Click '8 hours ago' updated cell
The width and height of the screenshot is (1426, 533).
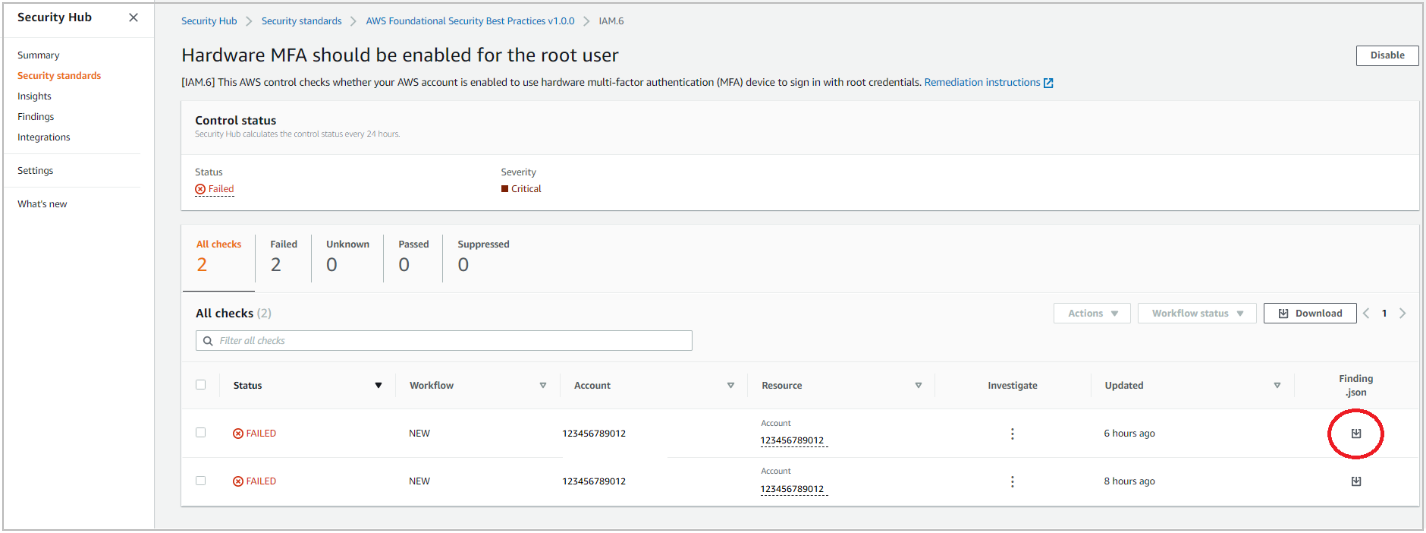click(x=1129, y=481)
